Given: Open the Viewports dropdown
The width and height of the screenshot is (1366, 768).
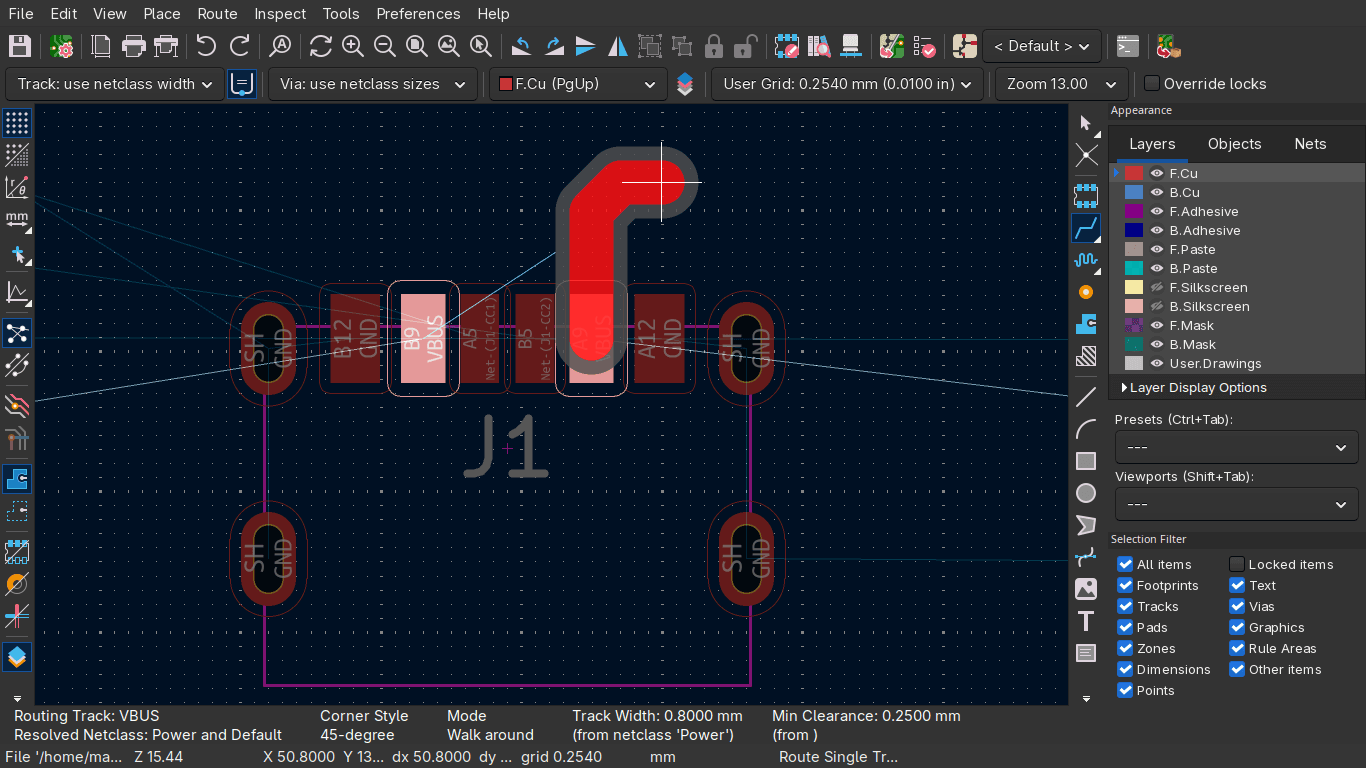Looking at the screenshot, I should pyautogui.click(x=1236, y=504).
